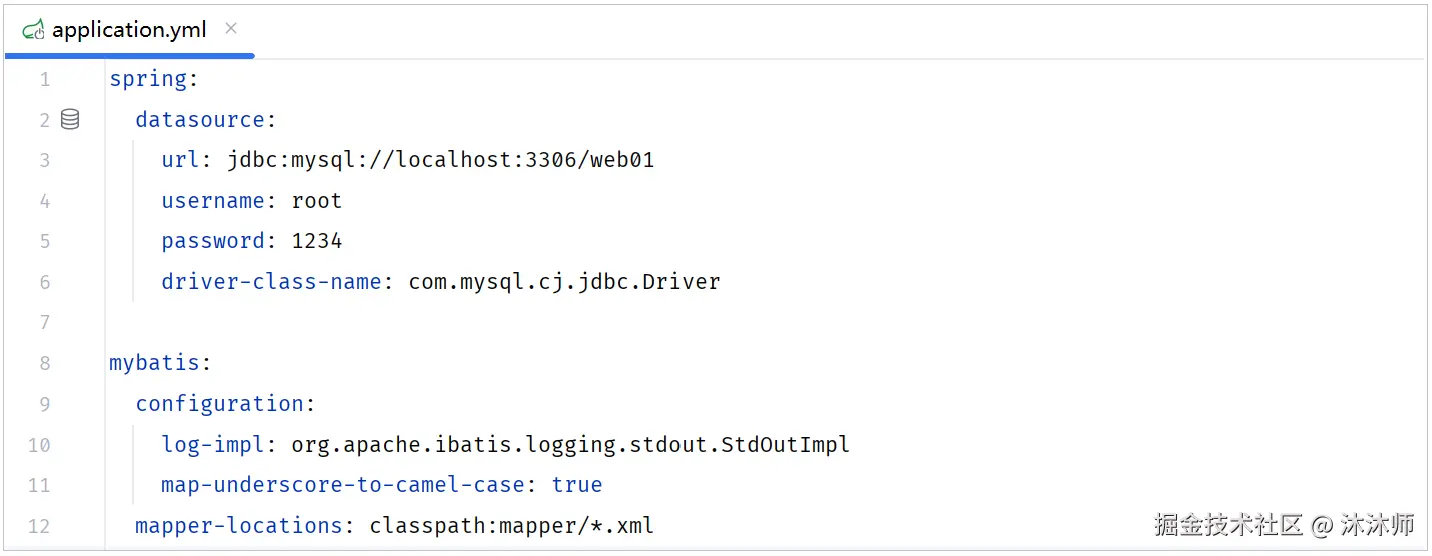Click com.mysql.cj.jdbc.Driver value
Image resolution: width=1432 pixels, height=556 pixels.
(x=565, y=282)
